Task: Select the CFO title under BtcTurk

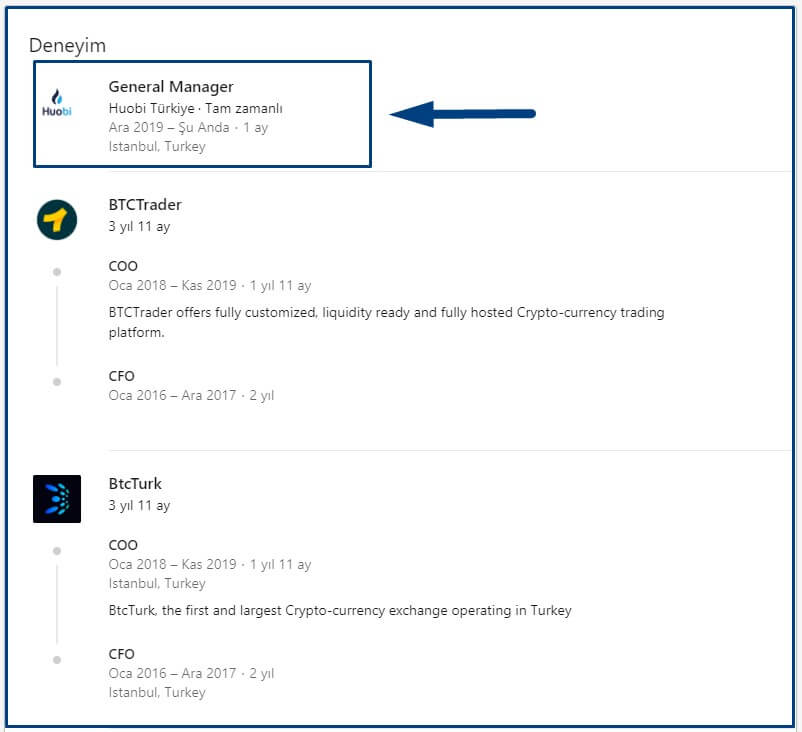Action: [x=122, y=654]
